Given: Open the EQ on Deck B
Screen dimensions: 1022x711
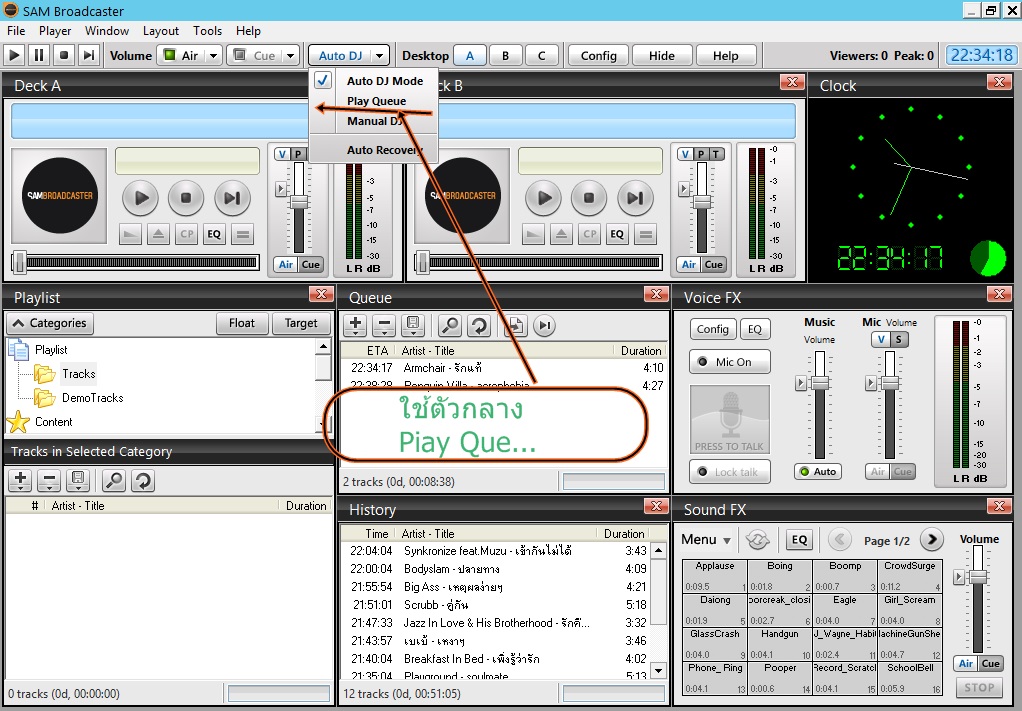Looking at the screenshot, I should (x=617, y=234).
